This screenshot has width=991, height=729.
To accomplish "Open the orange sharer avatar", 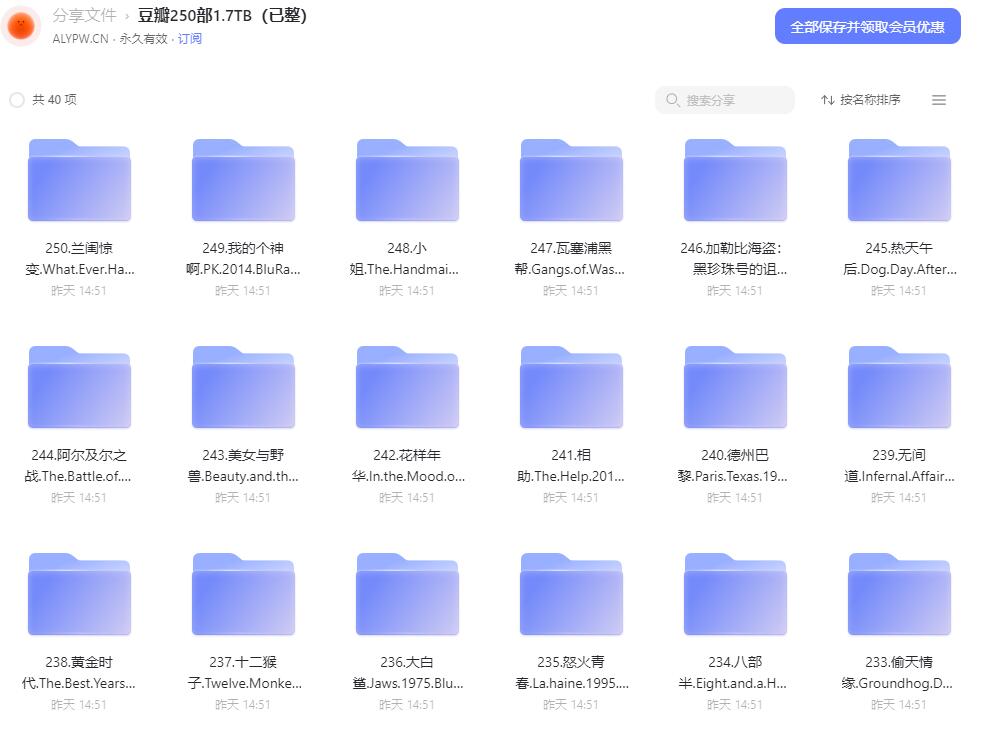I will [x=21, y=26].
